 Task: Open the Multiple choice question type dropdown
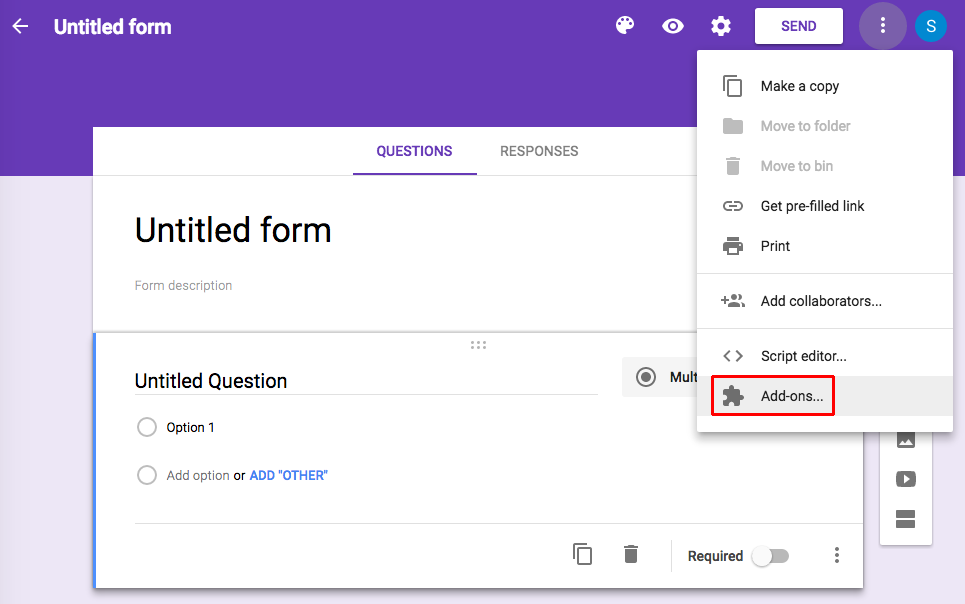pos(659,377)
